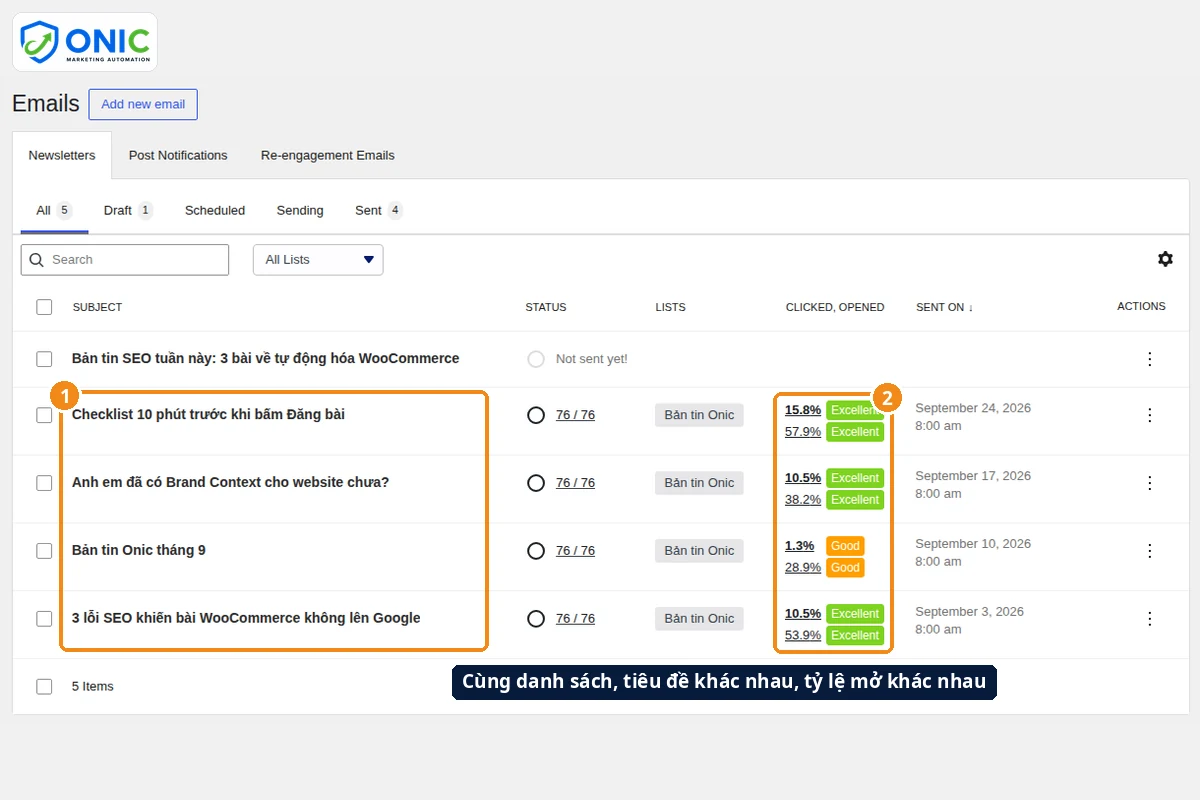Open the All Lists dropdown

point(318,260)
